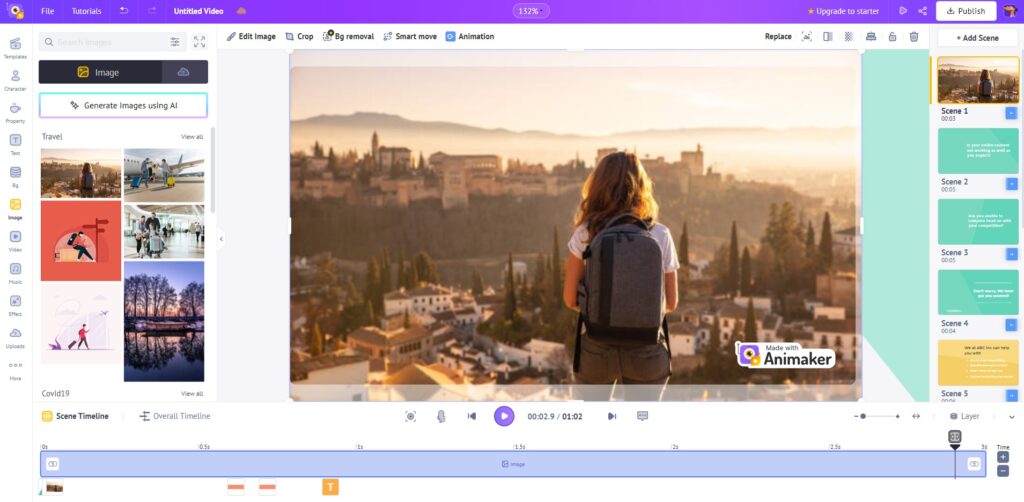Expand the image library to full view
Screen dimensions: 1024x502
[199, 42]
